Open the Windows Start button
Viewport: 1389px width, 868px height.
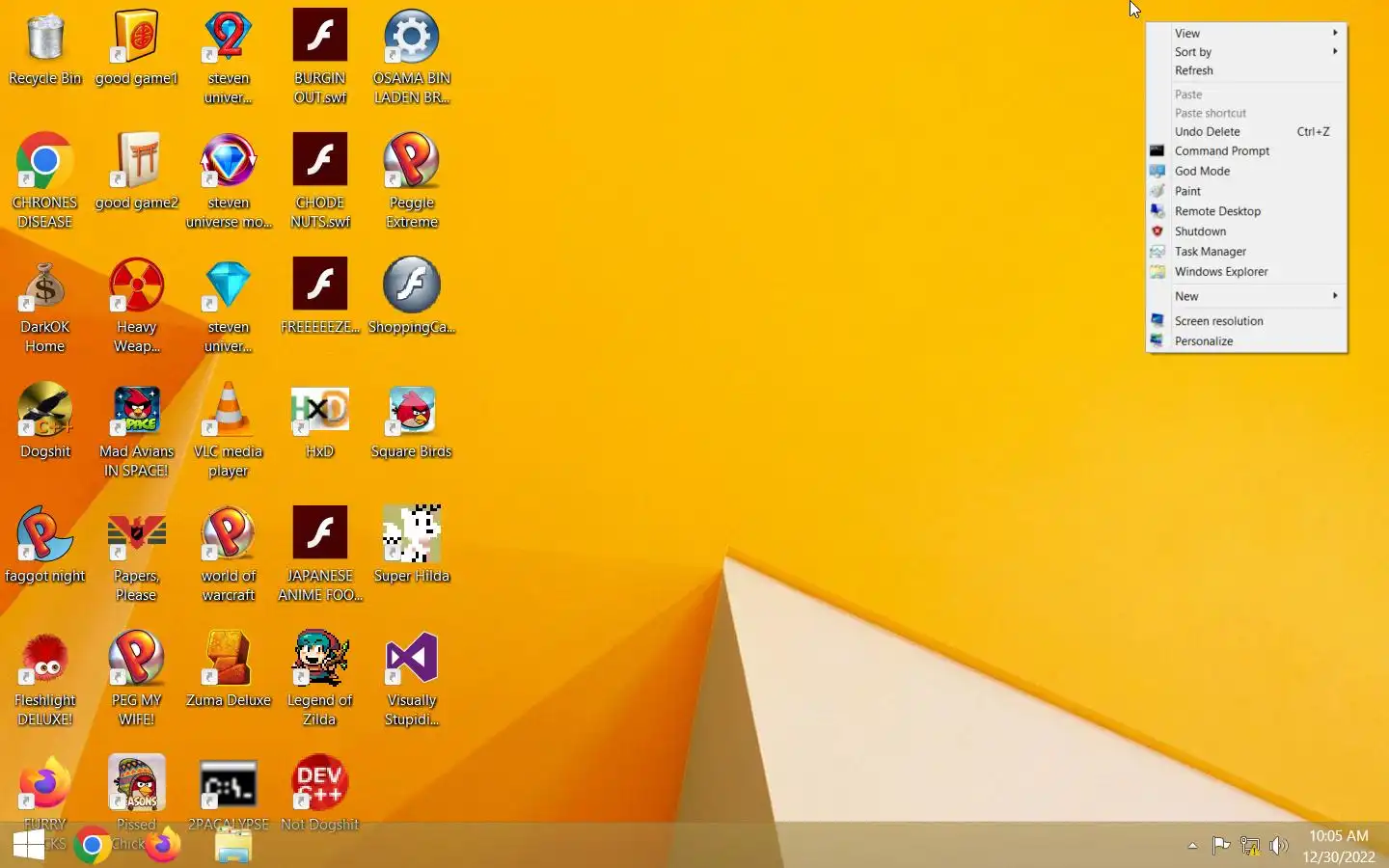[x=29, y=845]
